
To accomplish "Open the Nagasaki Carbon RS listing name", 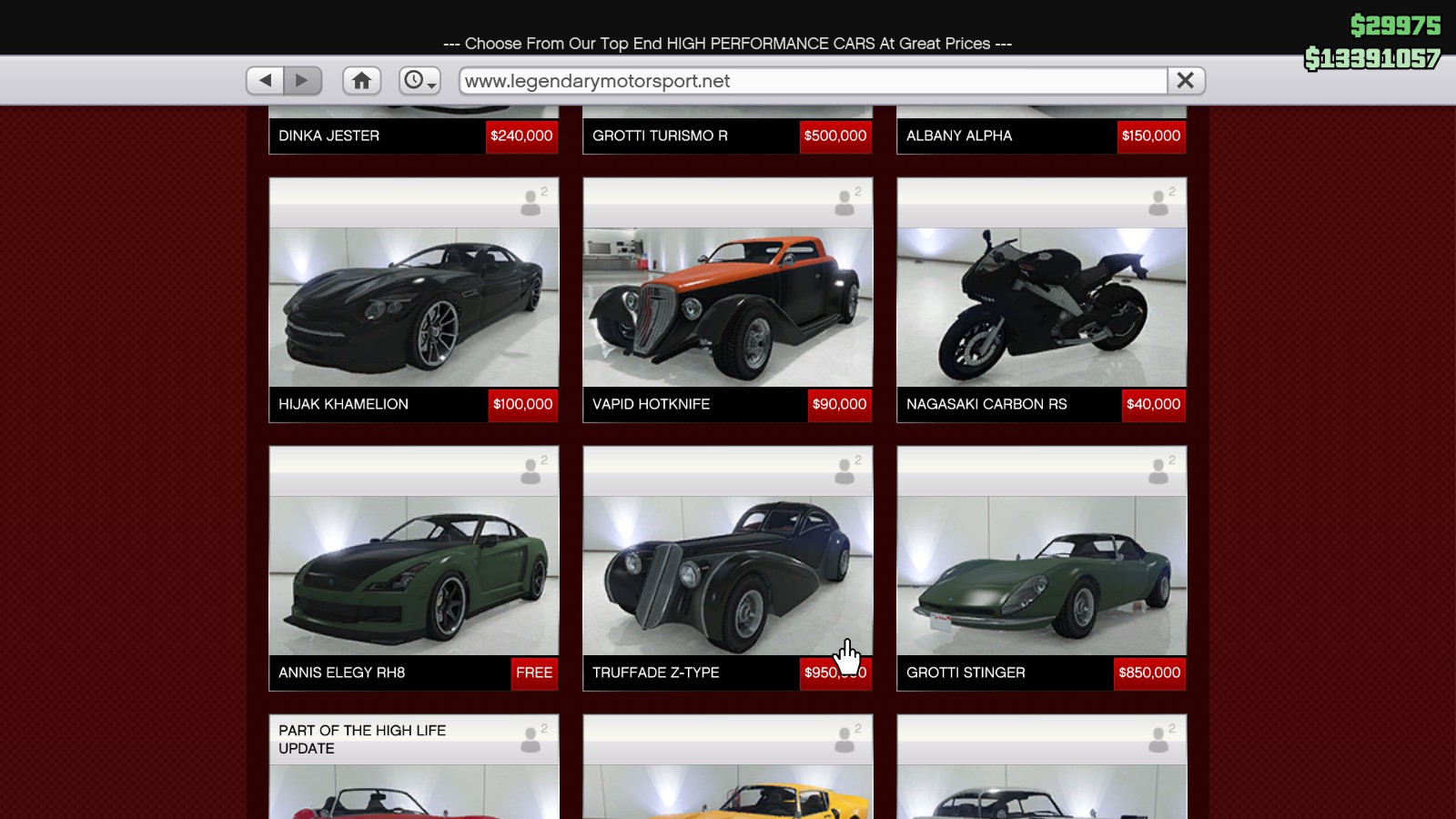I will click(x=986, y=404).
